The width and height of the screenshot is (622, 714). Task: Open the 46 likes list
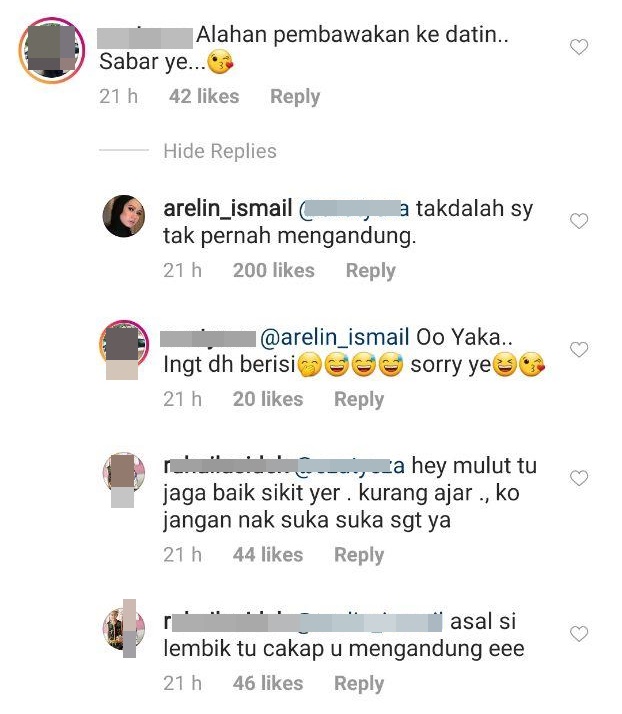(268, 683)
